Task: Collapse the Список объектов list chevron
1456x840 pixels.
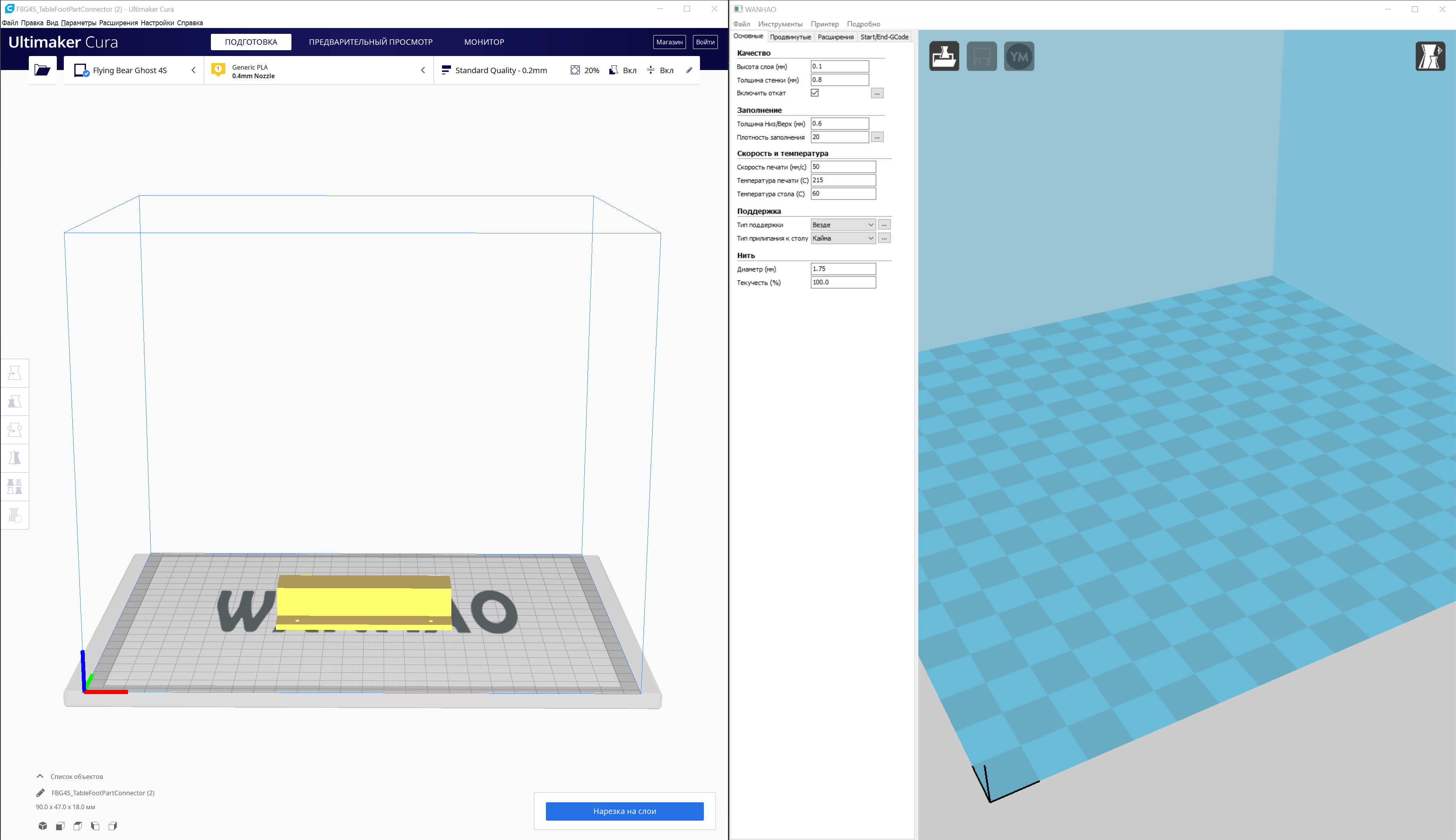Action: click(x=40, y=776)
